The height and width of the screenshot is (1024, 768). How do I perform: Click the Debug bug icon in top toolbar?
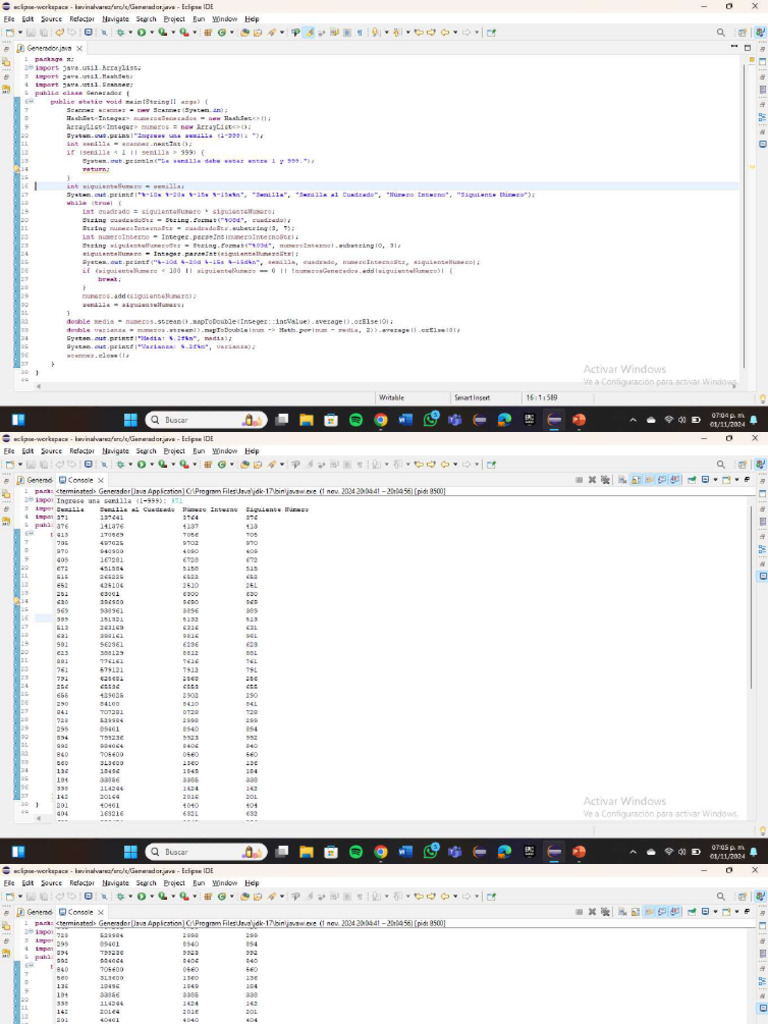click(119, 32)
